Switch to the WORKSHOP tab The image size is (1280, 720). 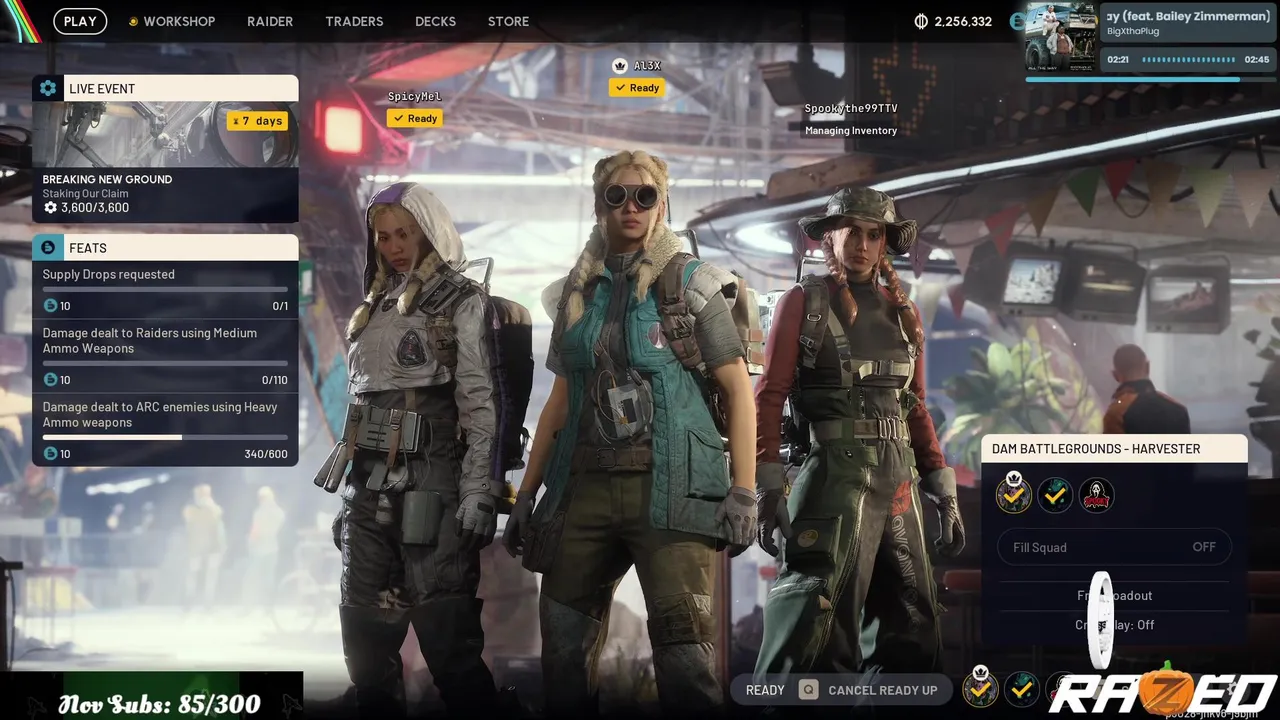pos(179,21)
